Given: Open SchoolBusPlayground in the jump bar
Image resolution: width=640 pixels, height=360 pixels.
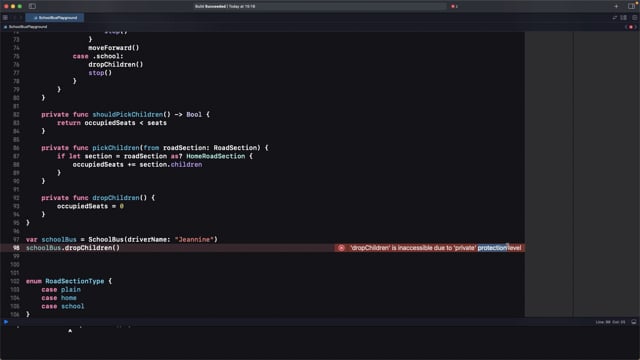Looking at the screenshot, I should click(26, 27).
